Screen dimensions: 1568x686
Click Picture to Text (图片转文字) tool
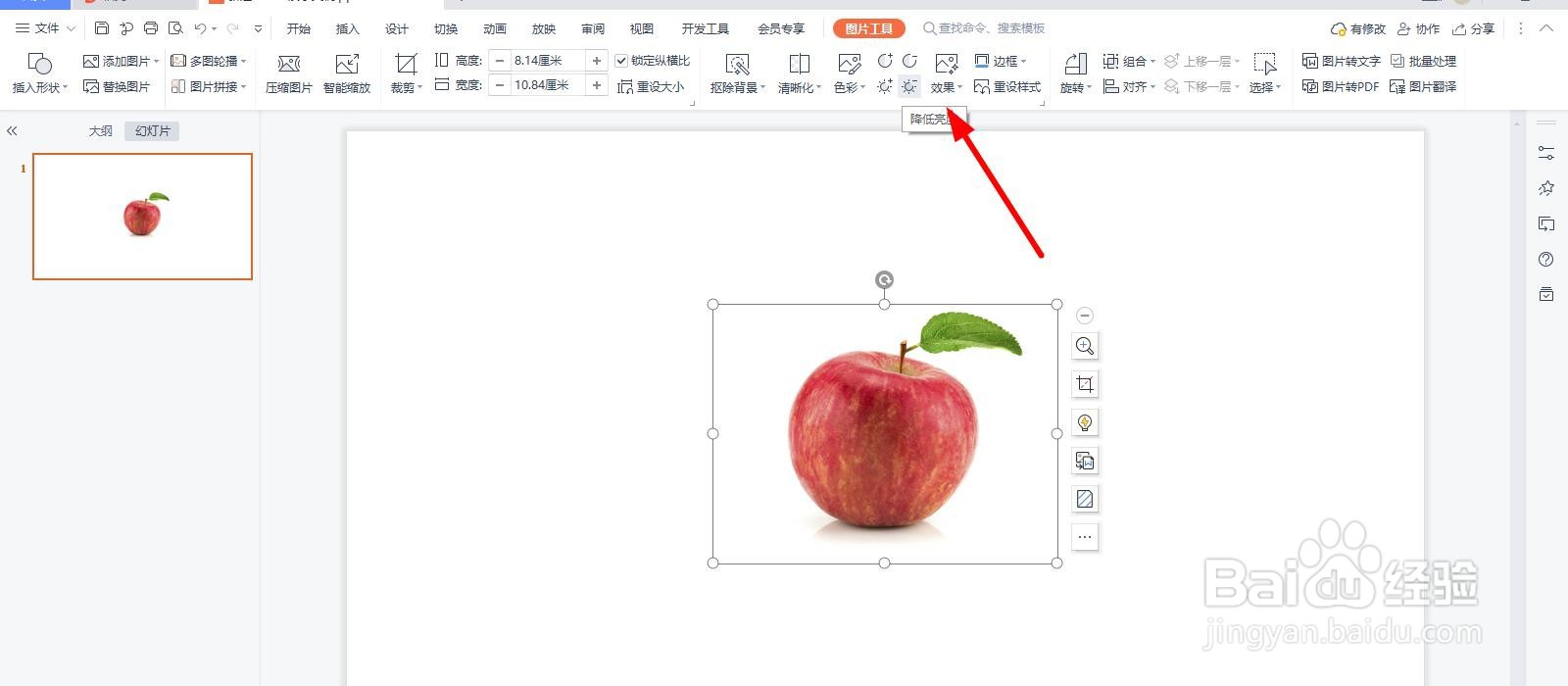[x=1342, y=61]
